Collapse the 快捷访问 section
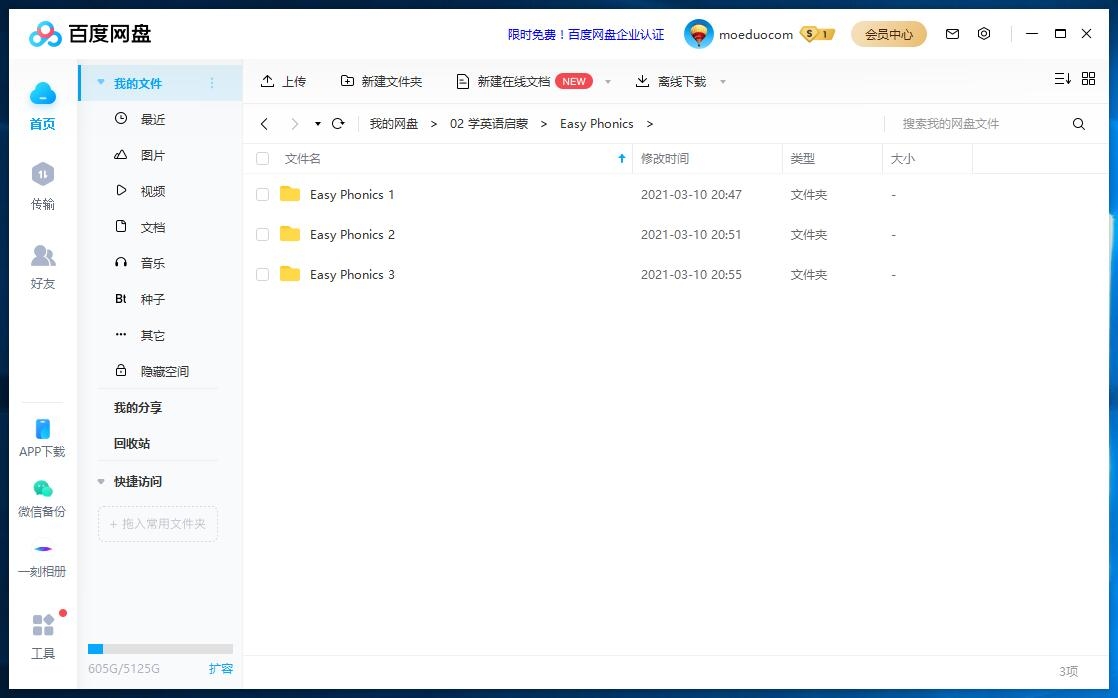Image resolution: width=1118 pixels, height=698 pixels. [x=100, y=481]
